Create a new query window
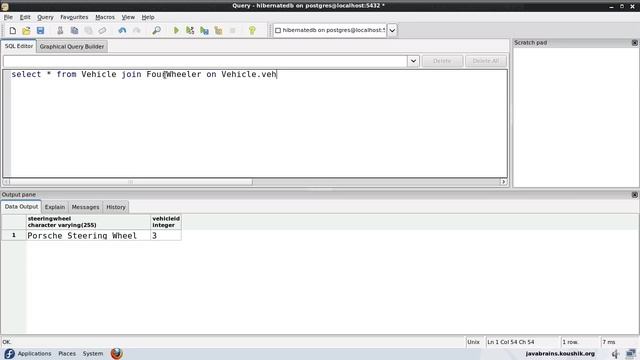This screenshot has height=360, width=640. coord(12,31)
